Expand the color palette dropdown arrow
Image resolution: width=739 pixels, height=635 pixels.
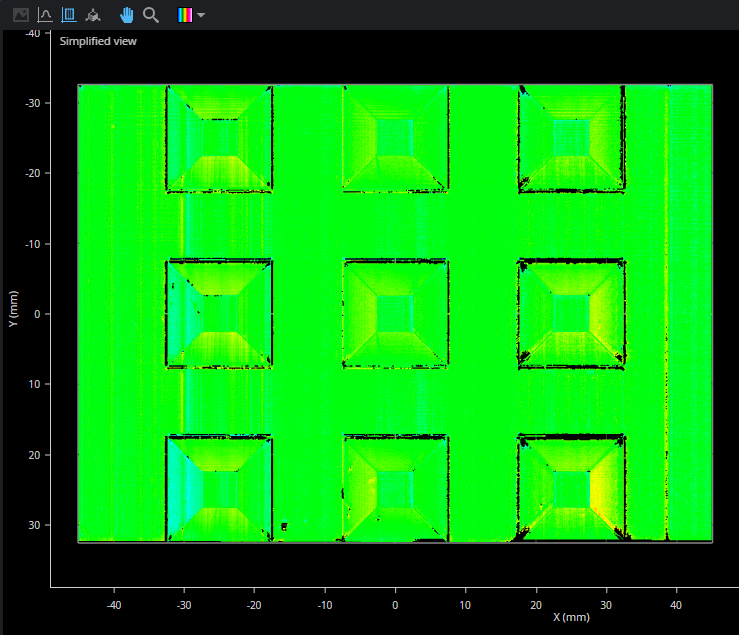[201, 15]
